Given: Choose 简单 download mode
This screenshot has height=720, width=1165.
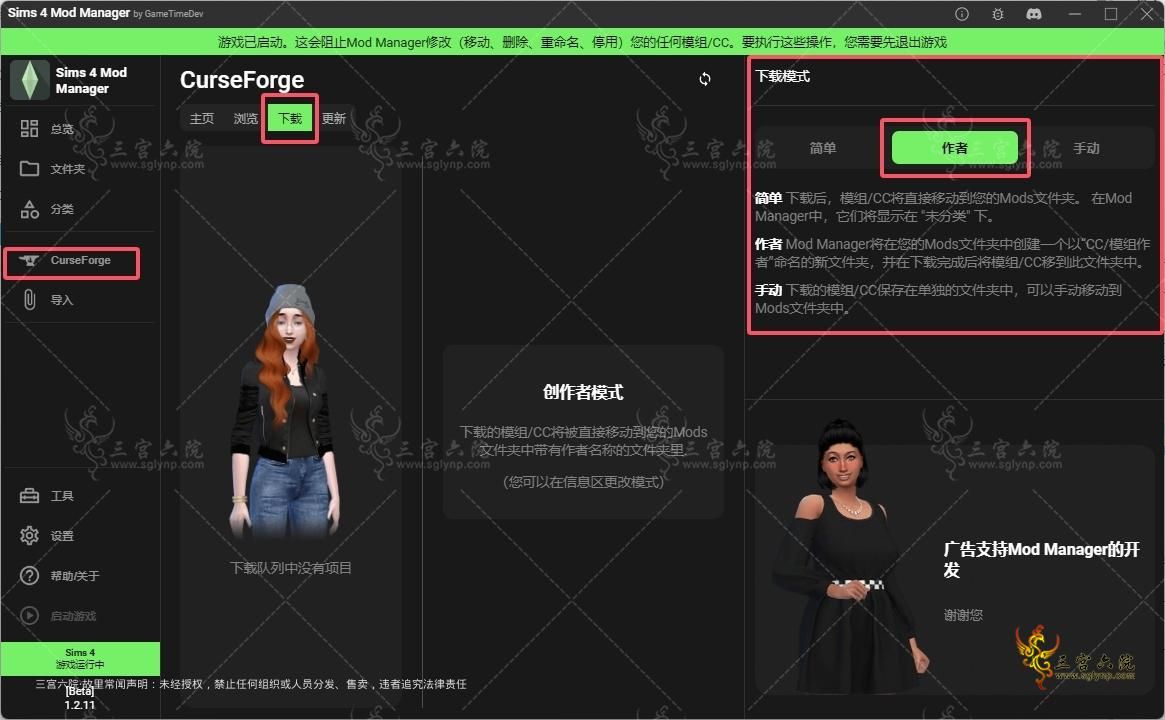Looking at the screenshot, I should click(x=822, y=149).
